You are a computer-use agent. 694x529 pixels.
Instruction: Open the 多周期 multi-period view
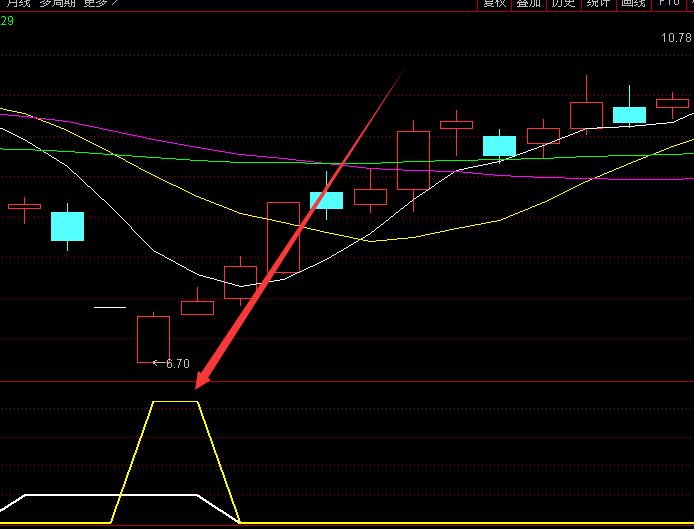pyautogui.click(x=58, y=4)
